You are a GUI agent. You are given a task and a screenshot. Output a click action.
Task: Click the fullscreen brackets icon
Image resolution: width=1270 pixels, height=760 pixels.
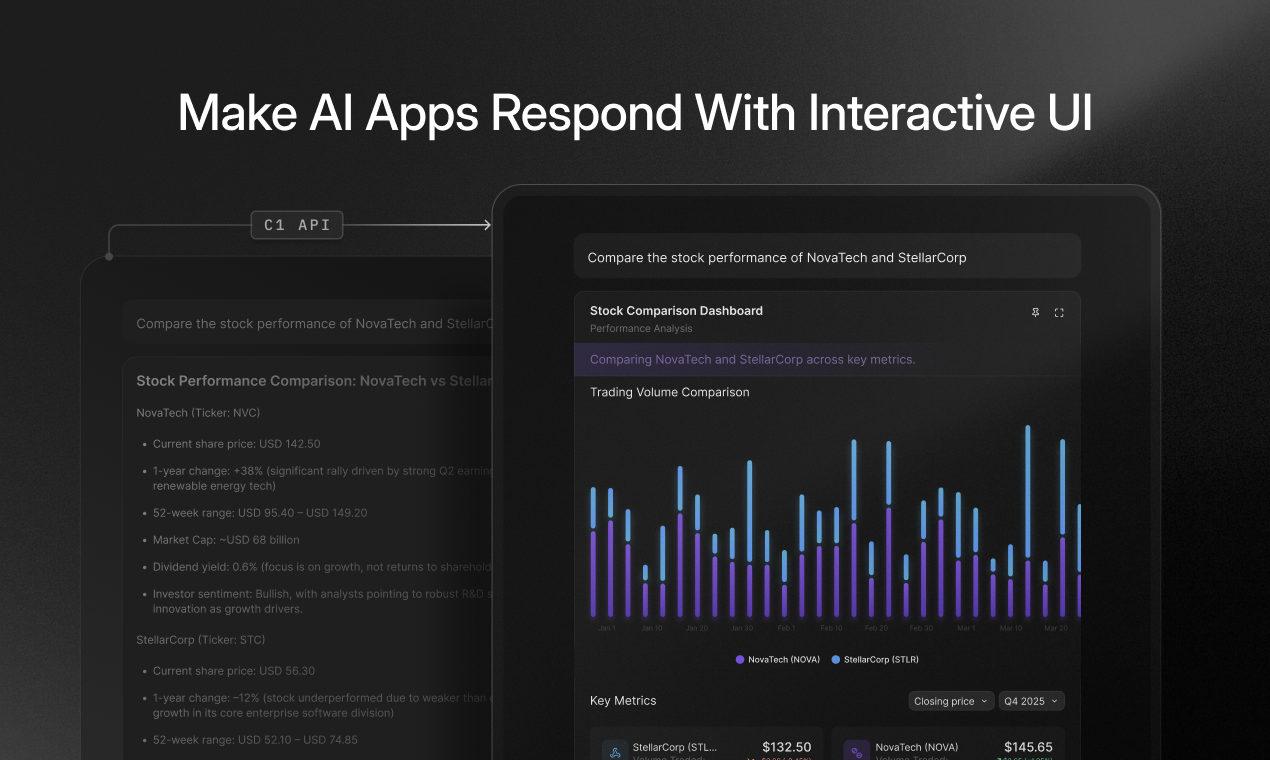coord(1059,313)
